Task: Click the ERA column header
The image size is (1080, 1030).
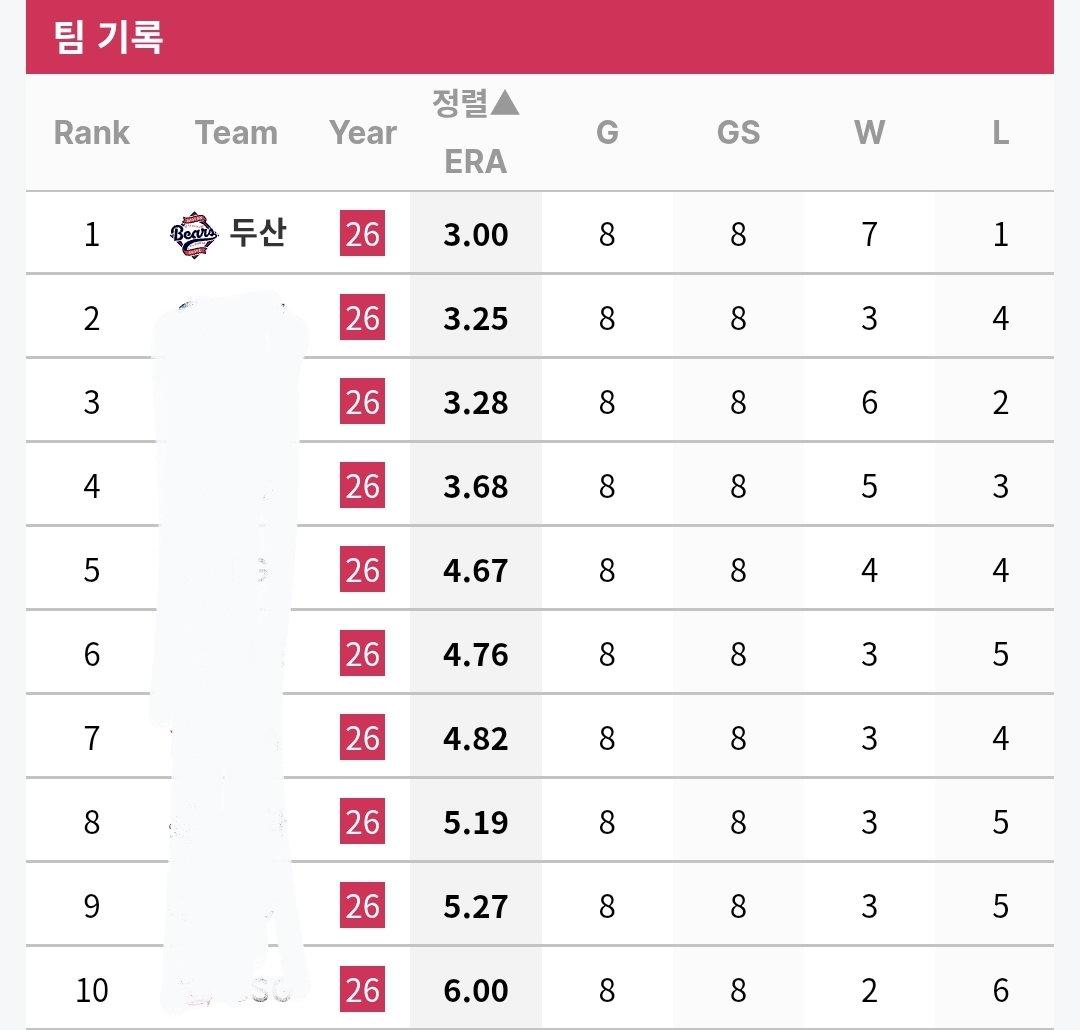Action: point(475,162)
